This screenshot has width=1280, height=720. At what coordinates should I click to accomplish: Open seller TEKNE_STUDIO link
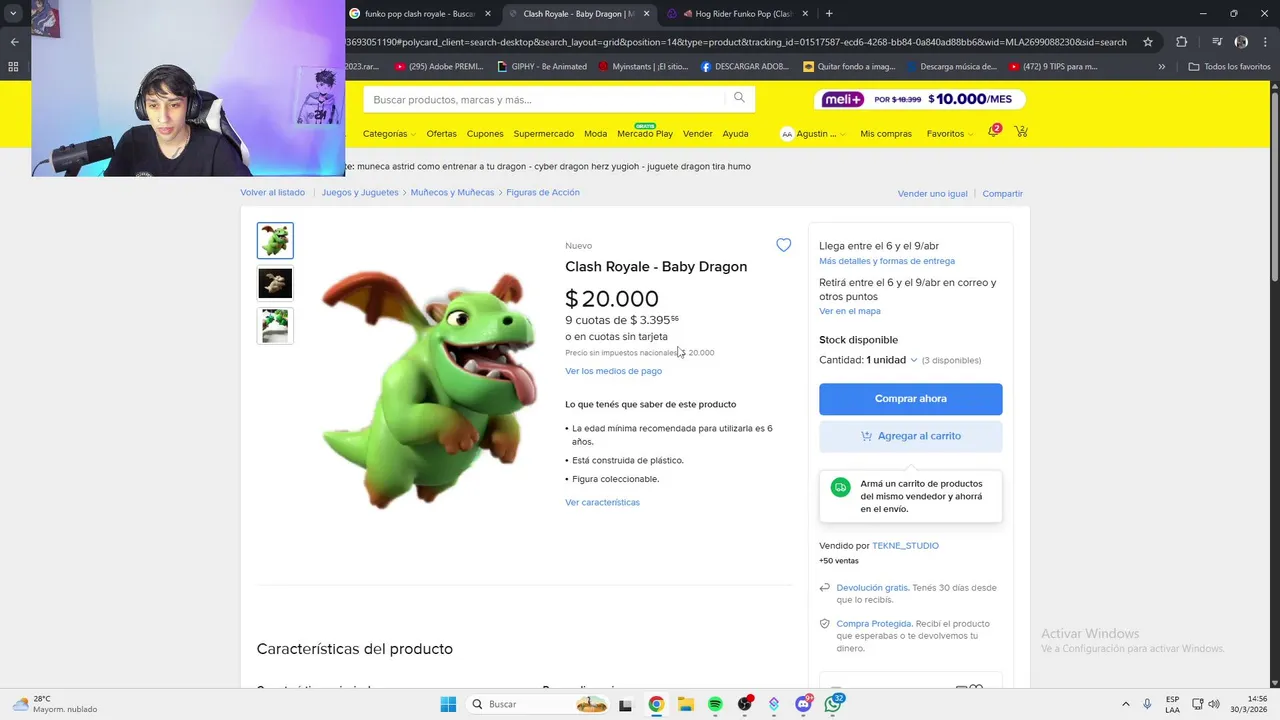[x=905, y=546]
